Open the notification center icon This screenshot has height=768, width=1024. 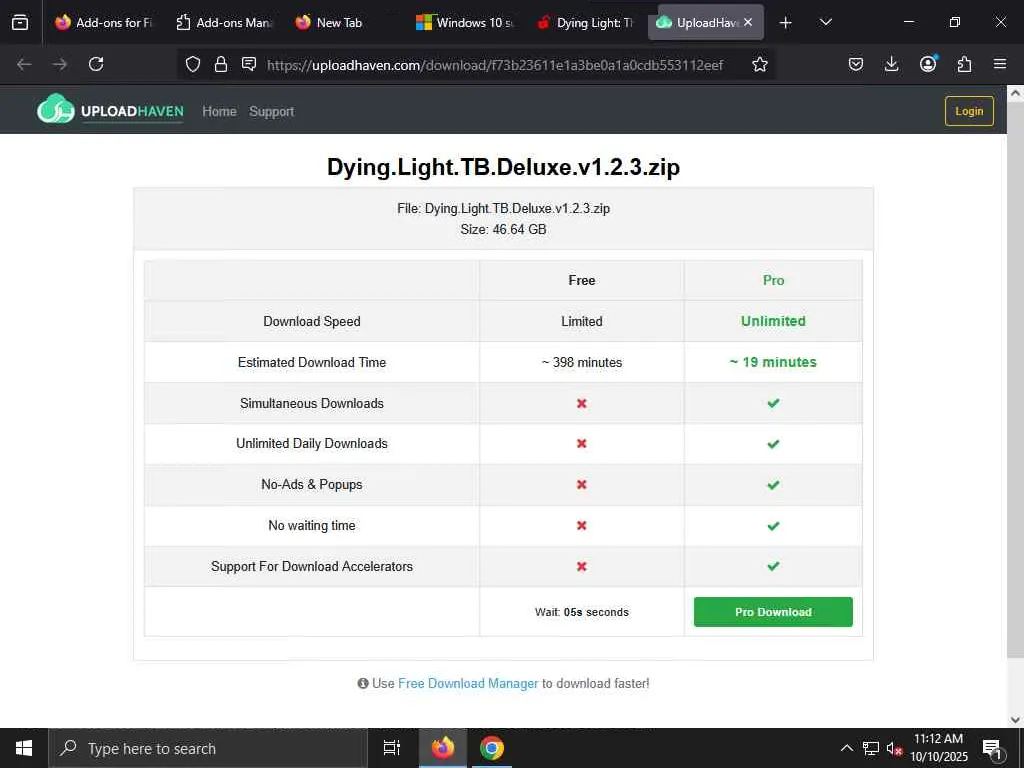[992, 749]
